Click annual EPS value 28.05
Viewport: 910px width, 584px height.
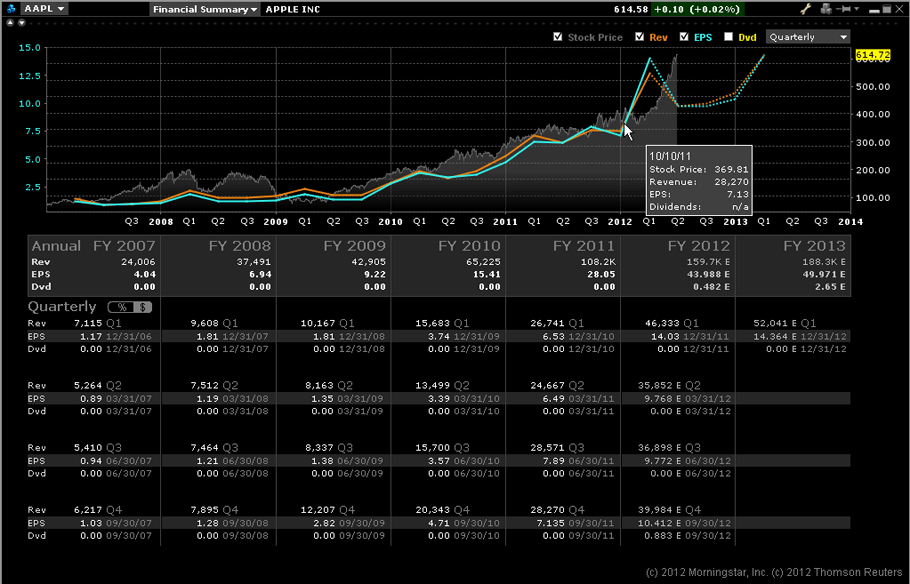pos(601,275)
